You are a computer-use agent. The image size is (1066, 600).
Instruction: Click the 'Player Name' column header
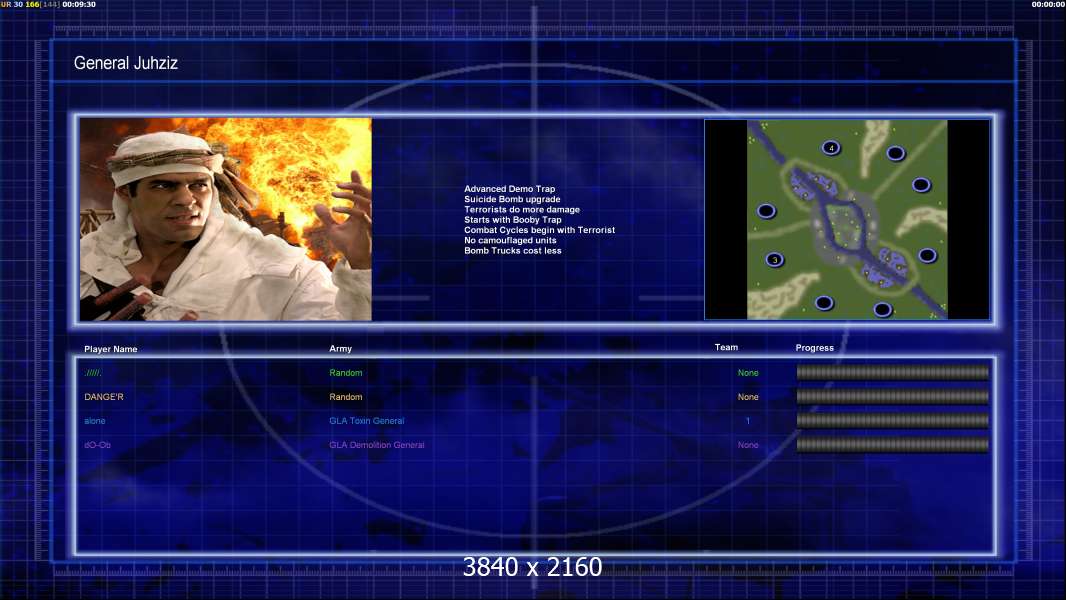pyautogui.click(x=111, y=349)
